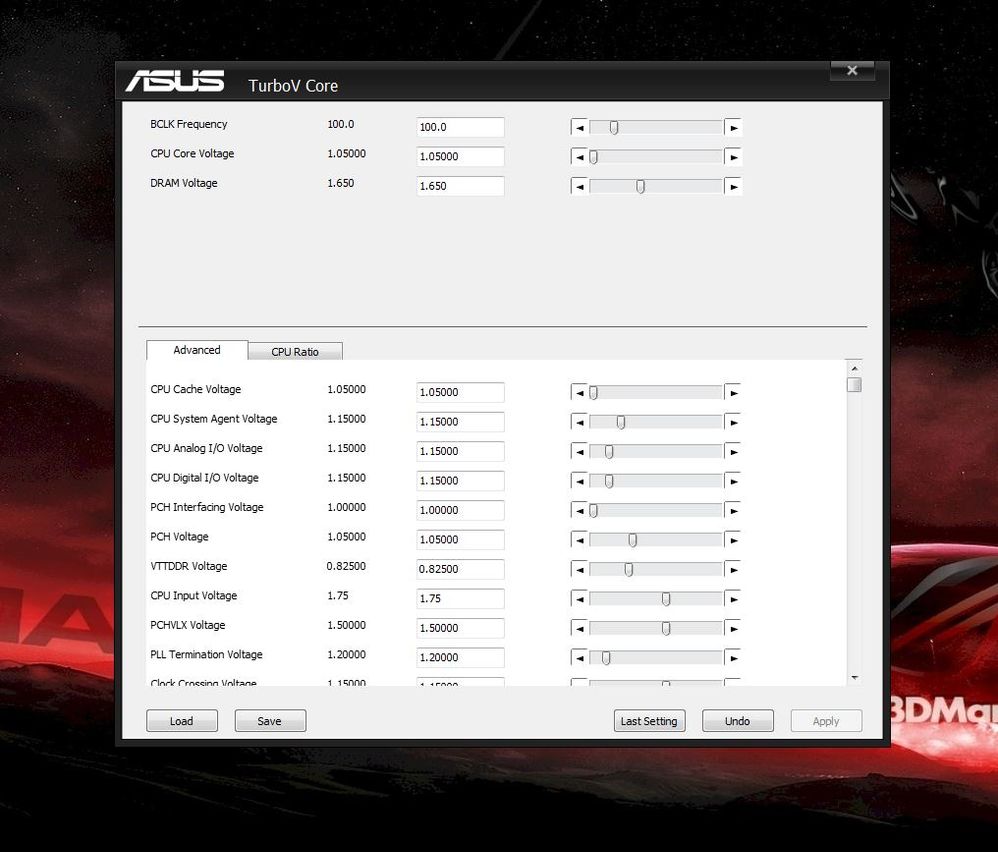Close the TurboV Core window

click(x=852, y=71)
